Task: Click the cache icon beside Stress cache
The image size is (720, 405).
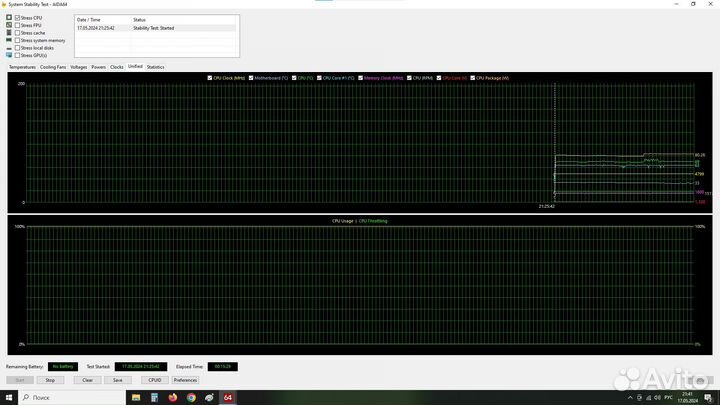Action: click(9, 33)
